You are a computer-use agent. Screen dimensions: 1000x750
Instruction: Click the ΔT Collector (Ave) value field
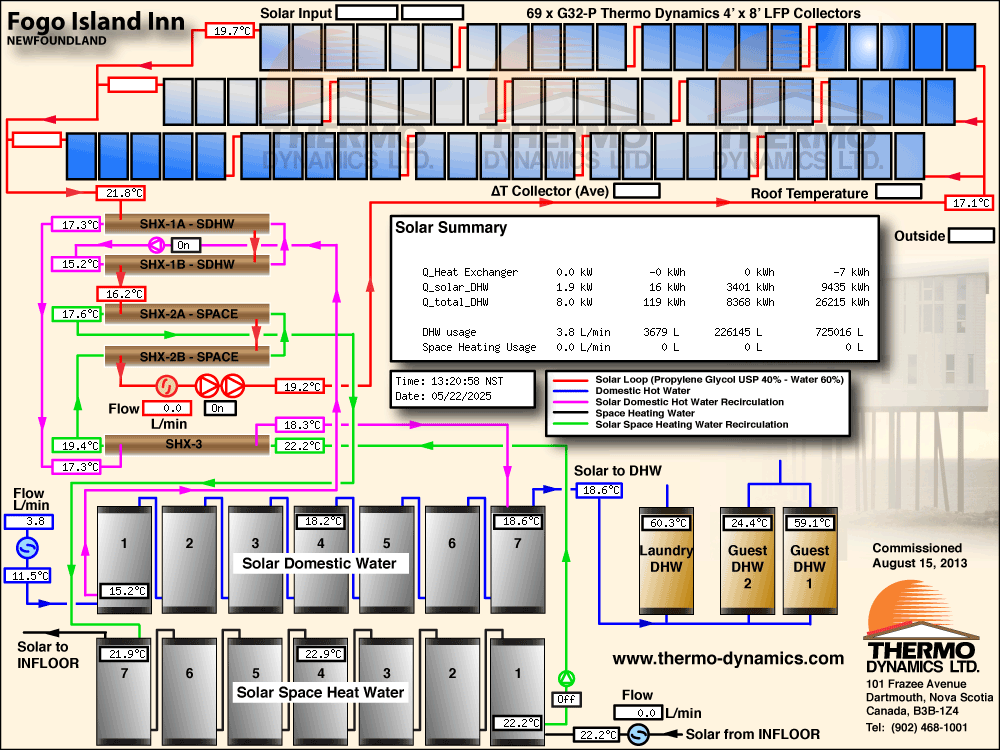point(636,191)
